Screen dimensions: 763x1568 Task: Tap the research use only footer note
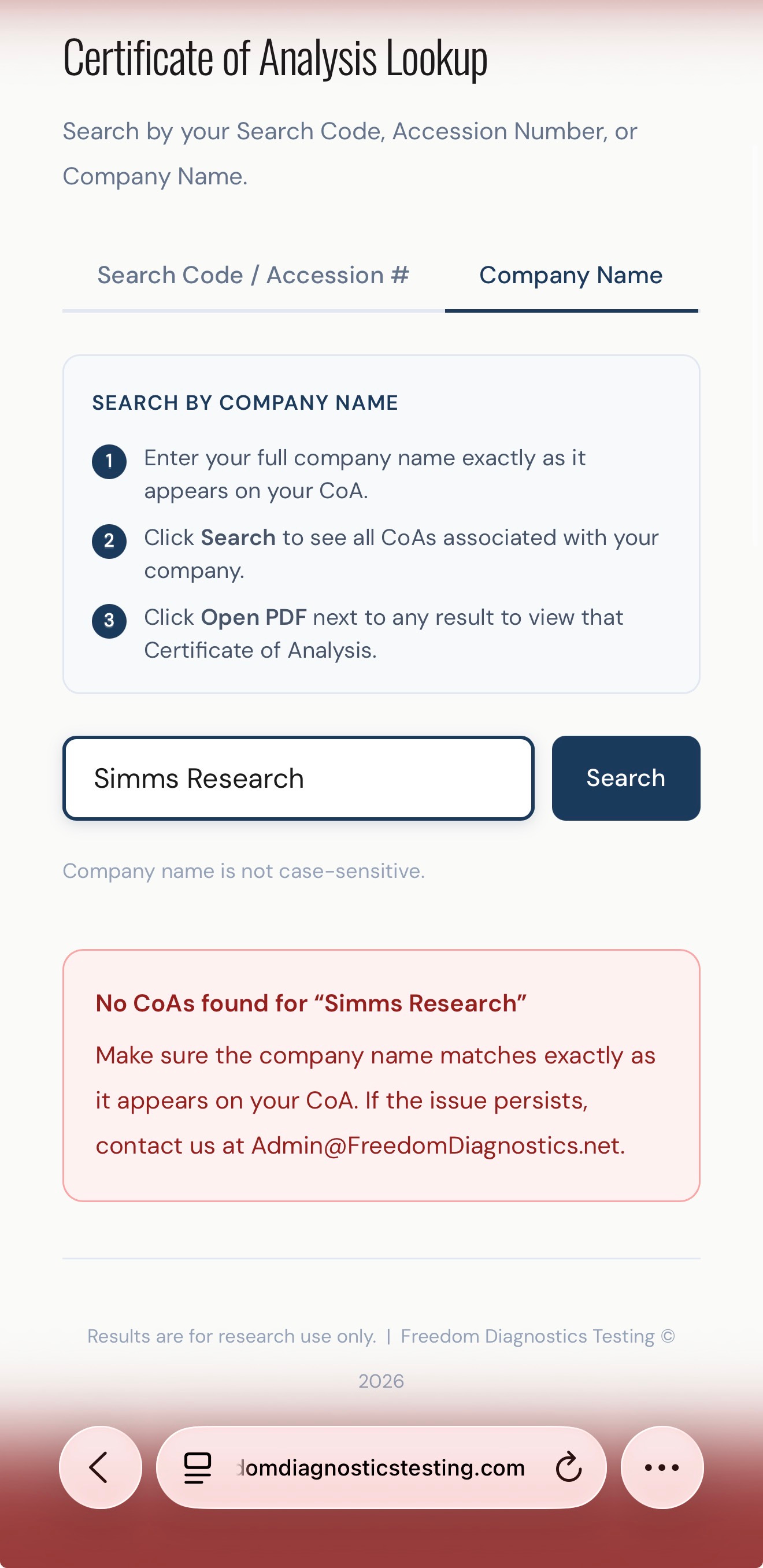[x=231, y=1336]
